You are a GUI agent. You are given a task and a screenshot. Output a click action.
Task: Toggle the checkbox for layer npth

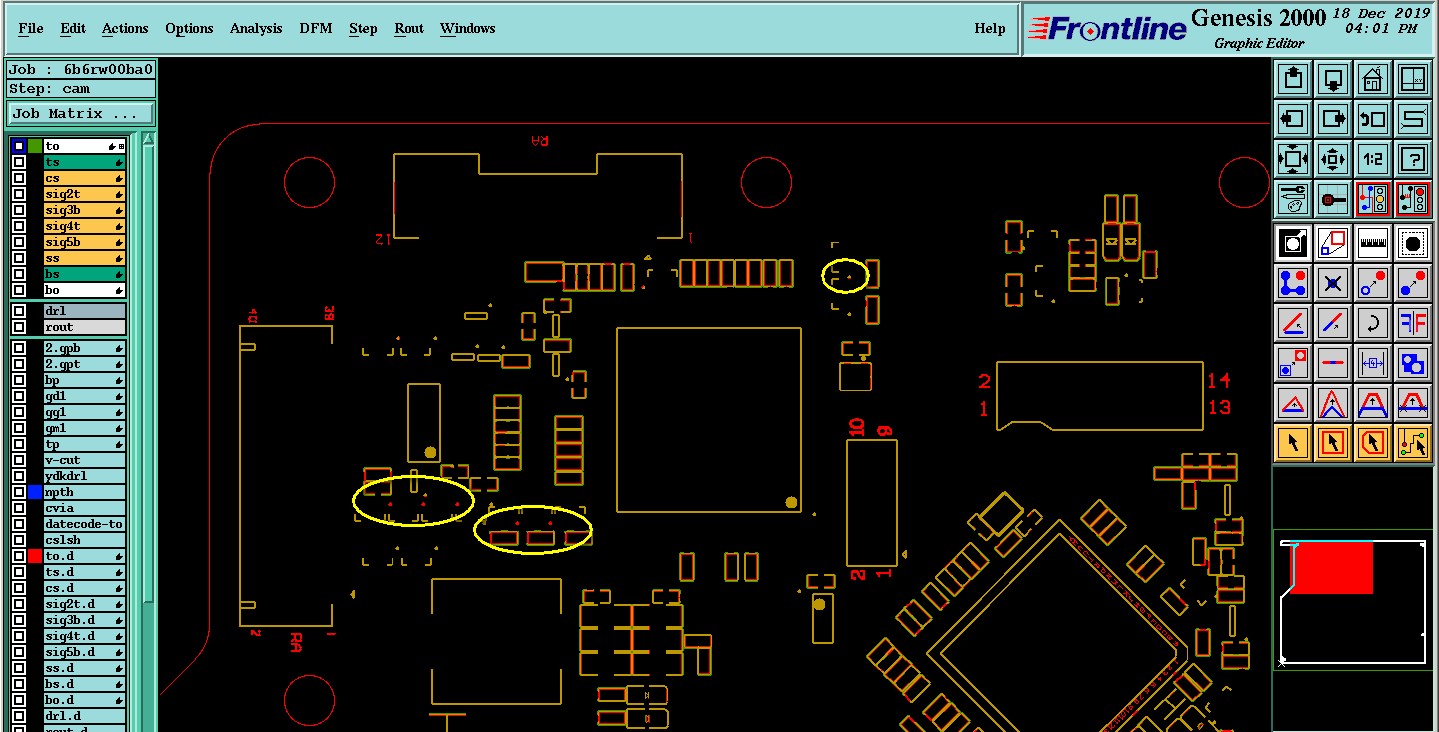click(x=19, y=492)
